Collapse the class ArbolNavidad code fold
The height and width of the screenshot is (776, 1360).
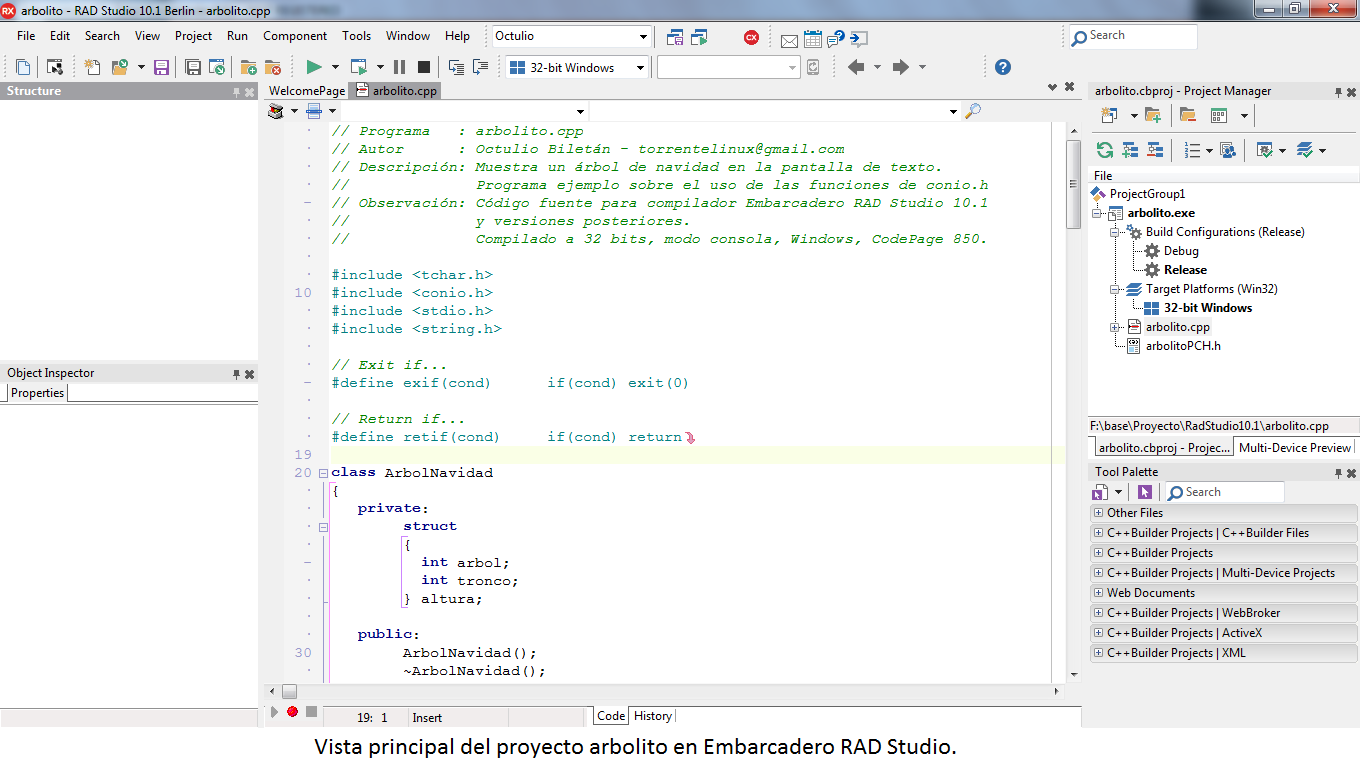(323, 473)
